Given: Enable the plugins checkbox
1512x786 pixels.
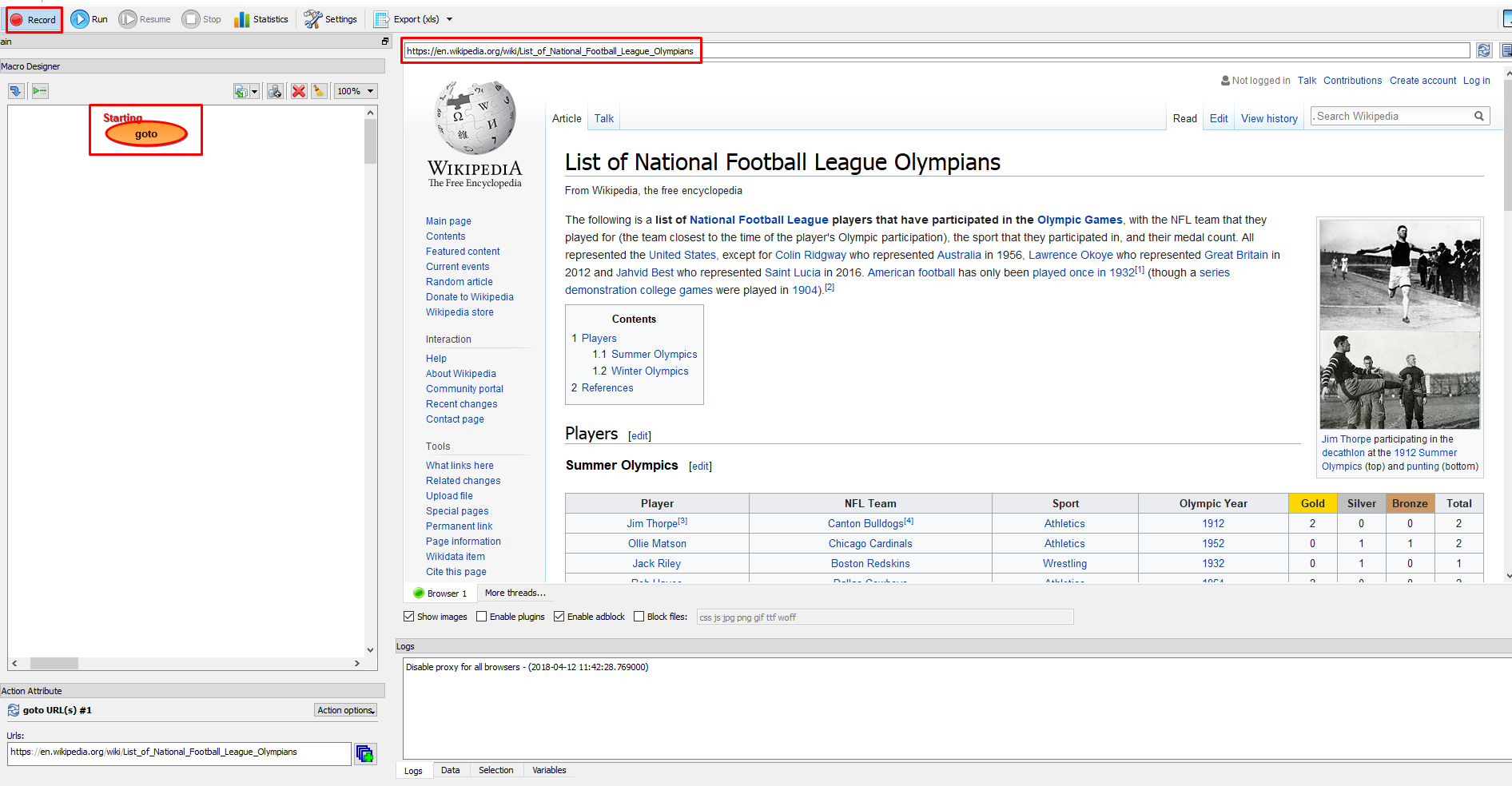Looking at the screenshot, I should (x=481, y=617).
